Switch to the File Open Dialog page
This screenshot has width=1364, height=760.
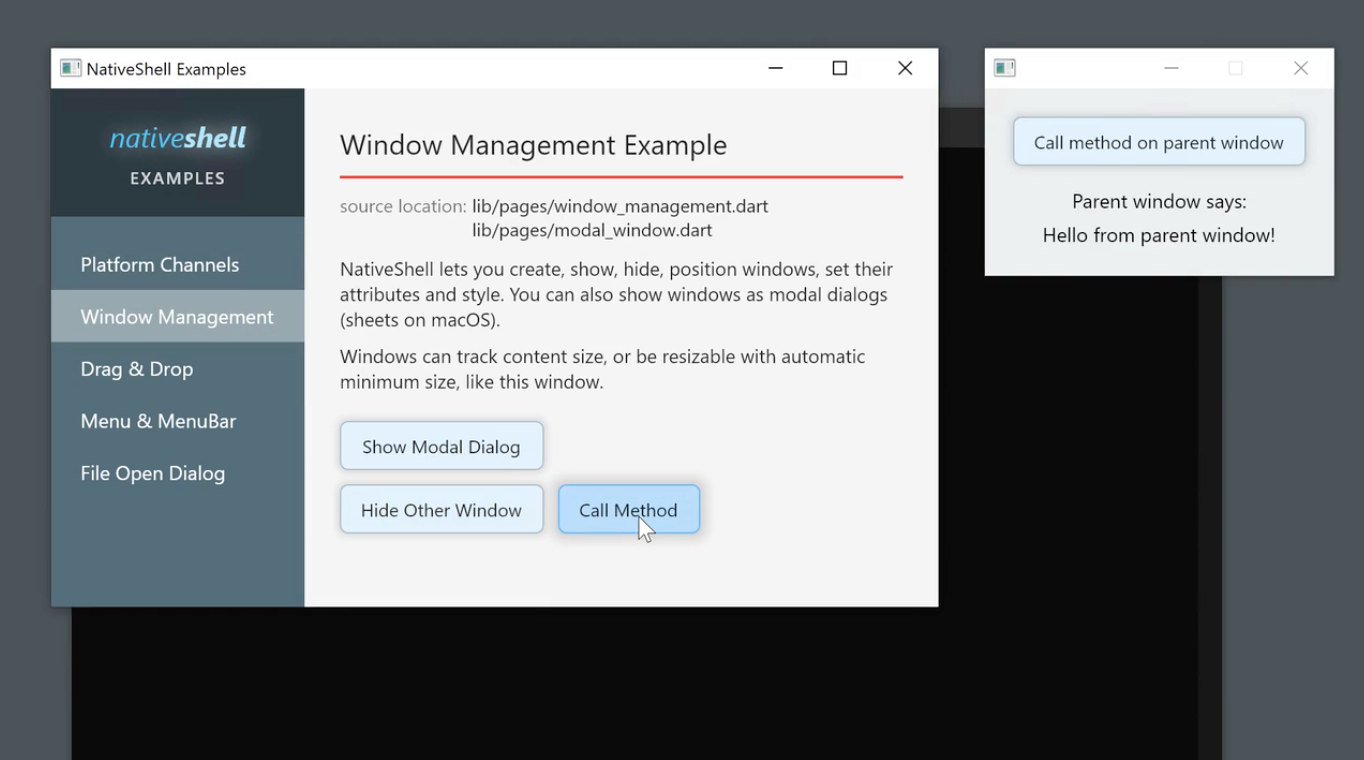178,473
